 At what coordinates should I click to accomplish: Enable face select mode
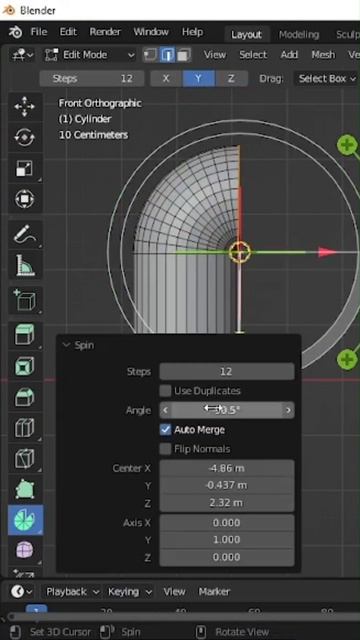[x=184, y=55]
